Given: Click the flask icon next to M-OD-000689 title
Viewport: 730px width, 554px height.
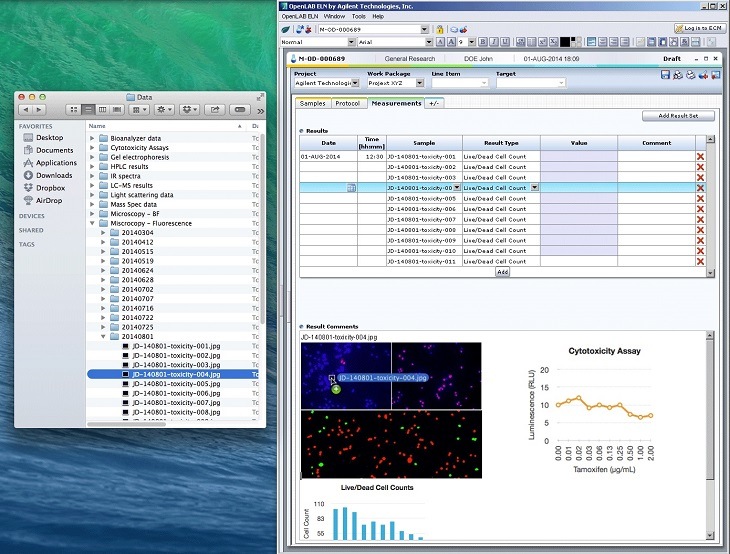Looking at the screenshot, I should [293, 59].
